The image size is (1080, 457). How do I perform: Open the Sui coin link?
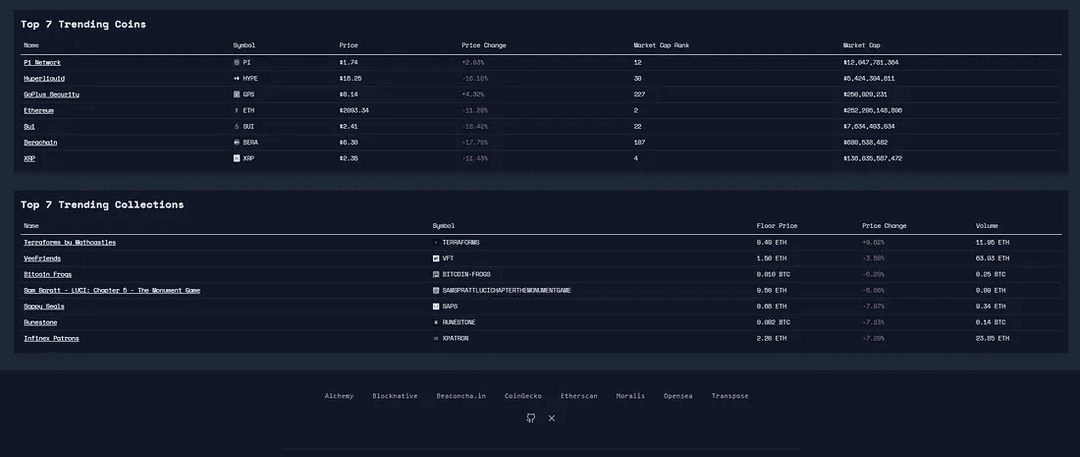(30, 126)
